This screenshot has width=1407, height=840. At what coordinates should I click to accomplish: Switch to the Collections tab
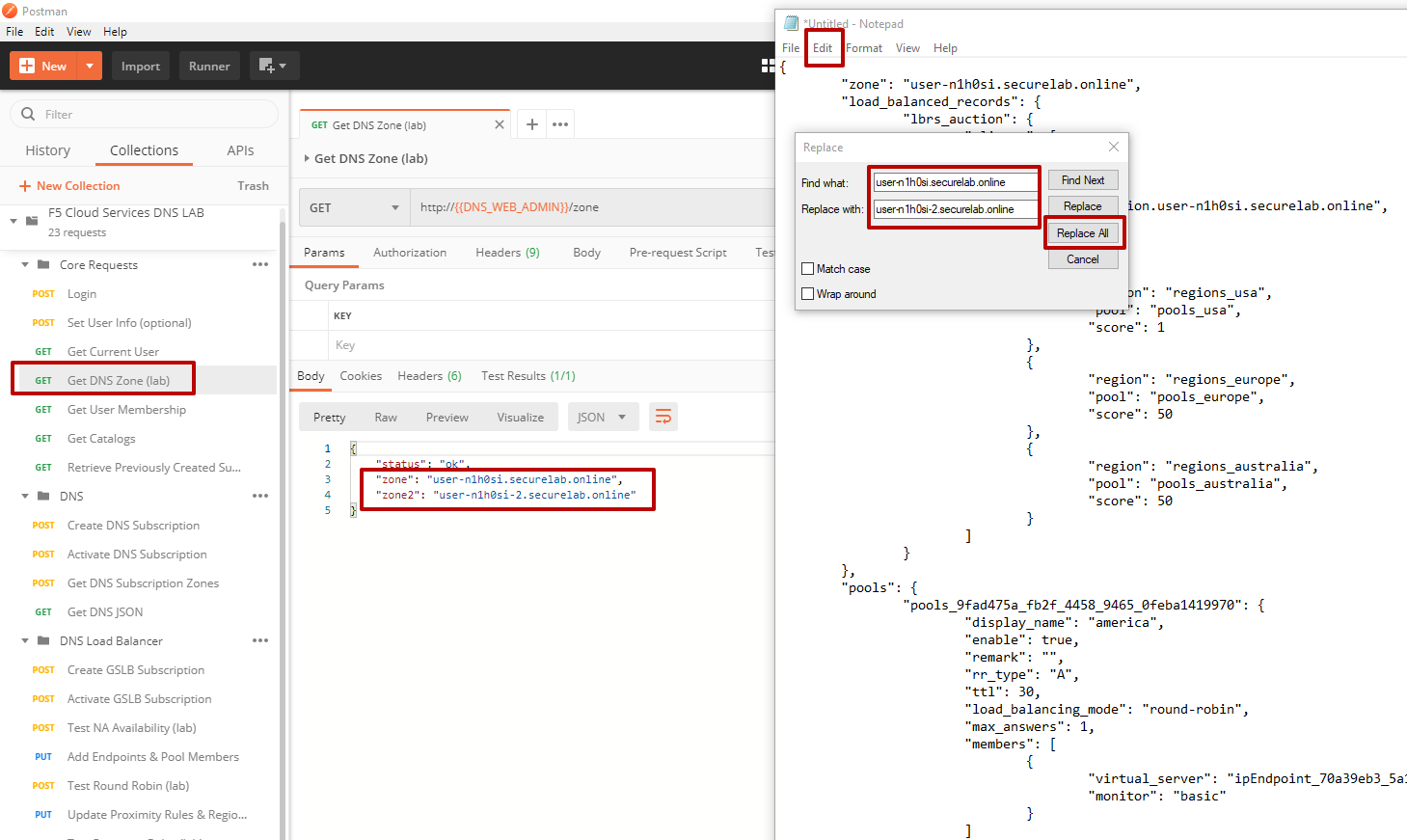tap(144, 150)
